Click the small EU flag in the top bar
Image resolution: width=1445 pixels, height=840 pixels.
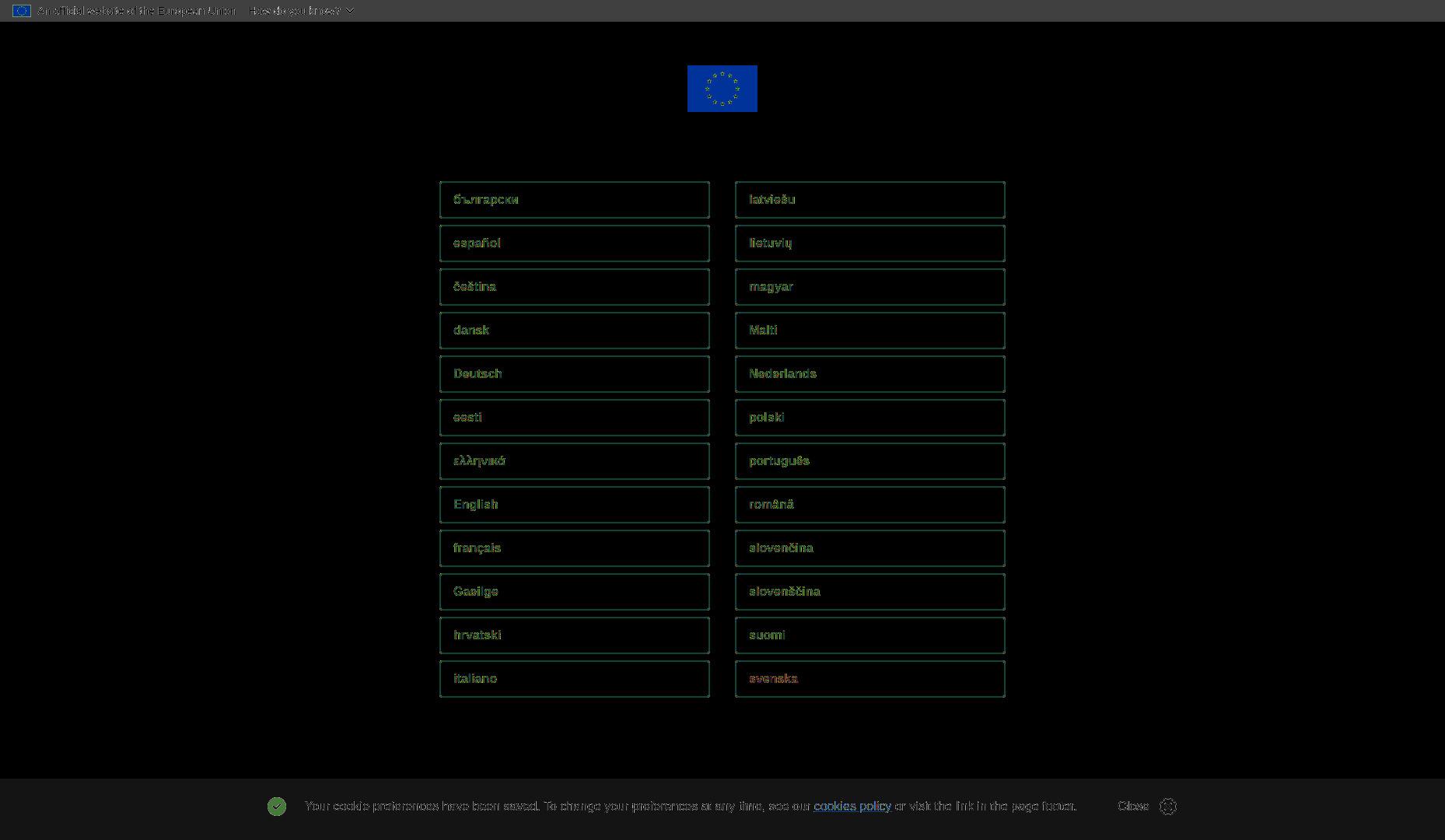click(22, 11)
